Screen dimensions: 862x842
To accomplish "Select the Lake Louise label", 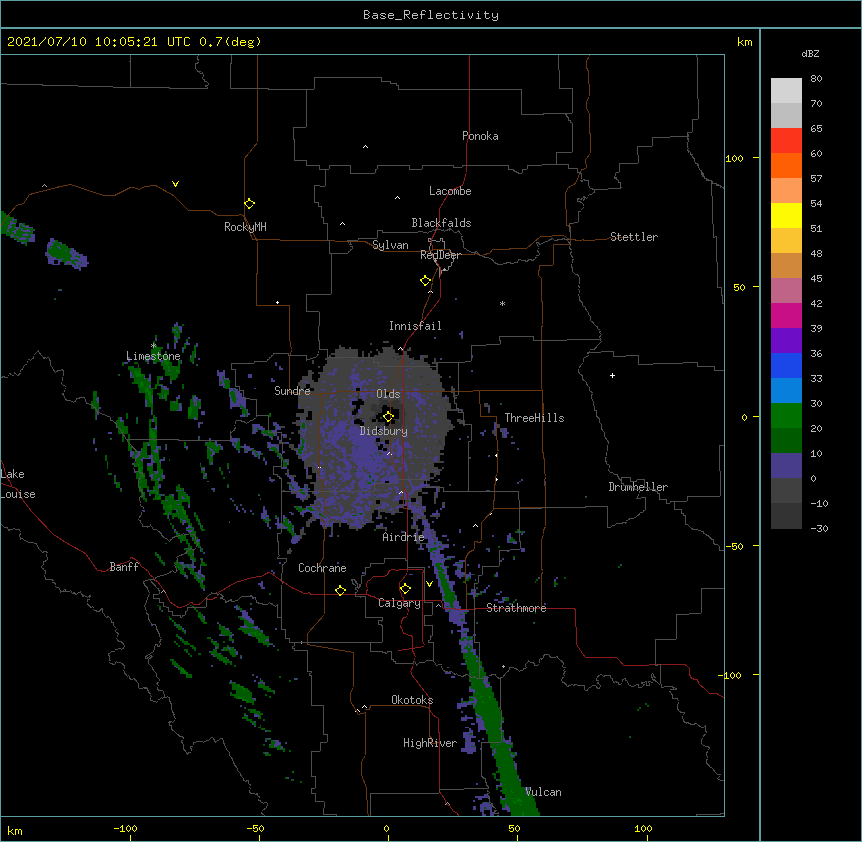I will 18,484.
